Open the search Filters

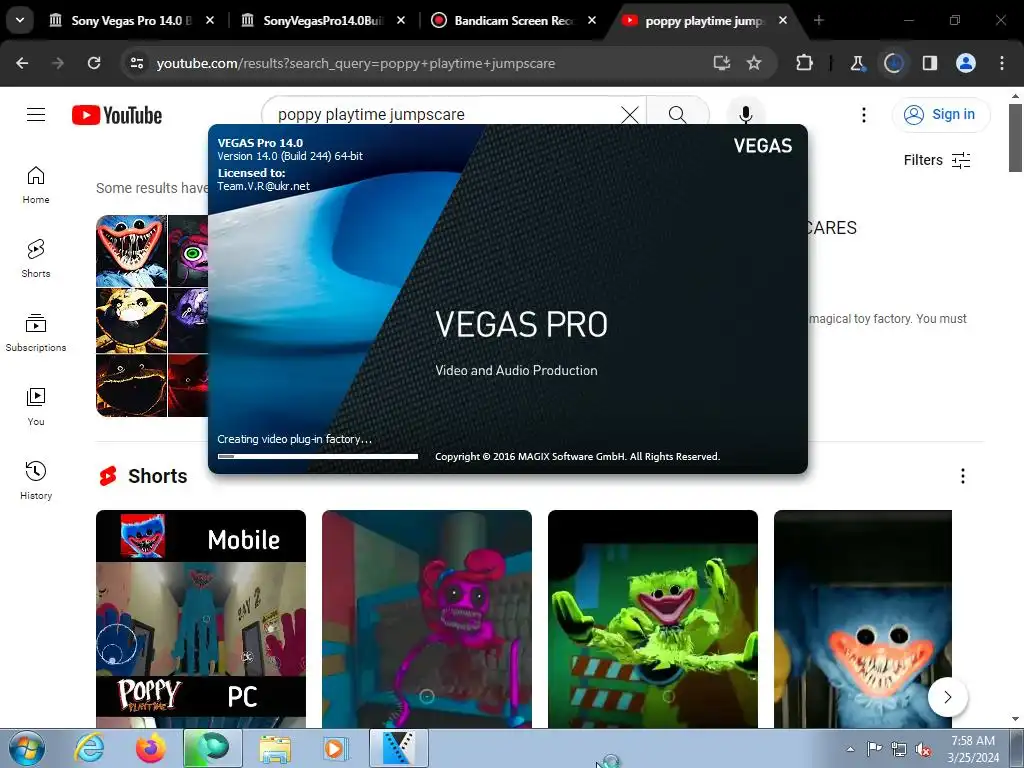click(x=937, y=160)
